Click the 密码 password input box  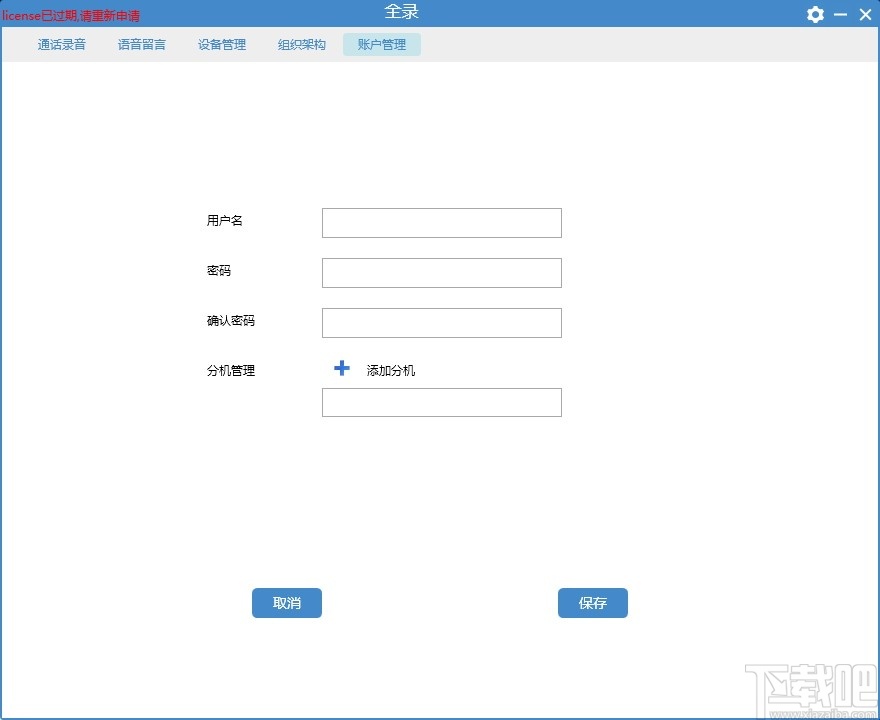[x=441, y=272]
